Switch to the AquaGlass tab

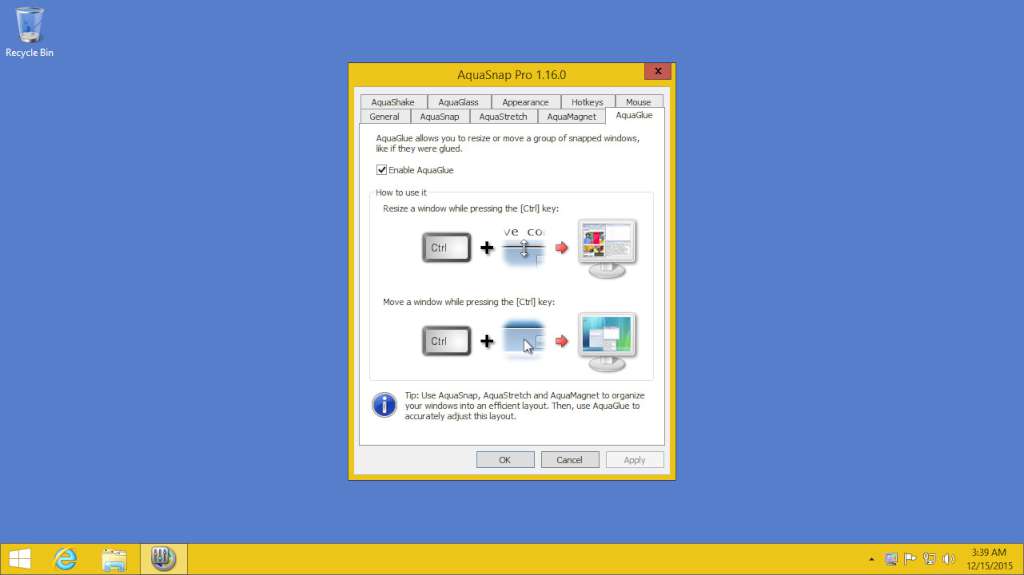[458, 102]
